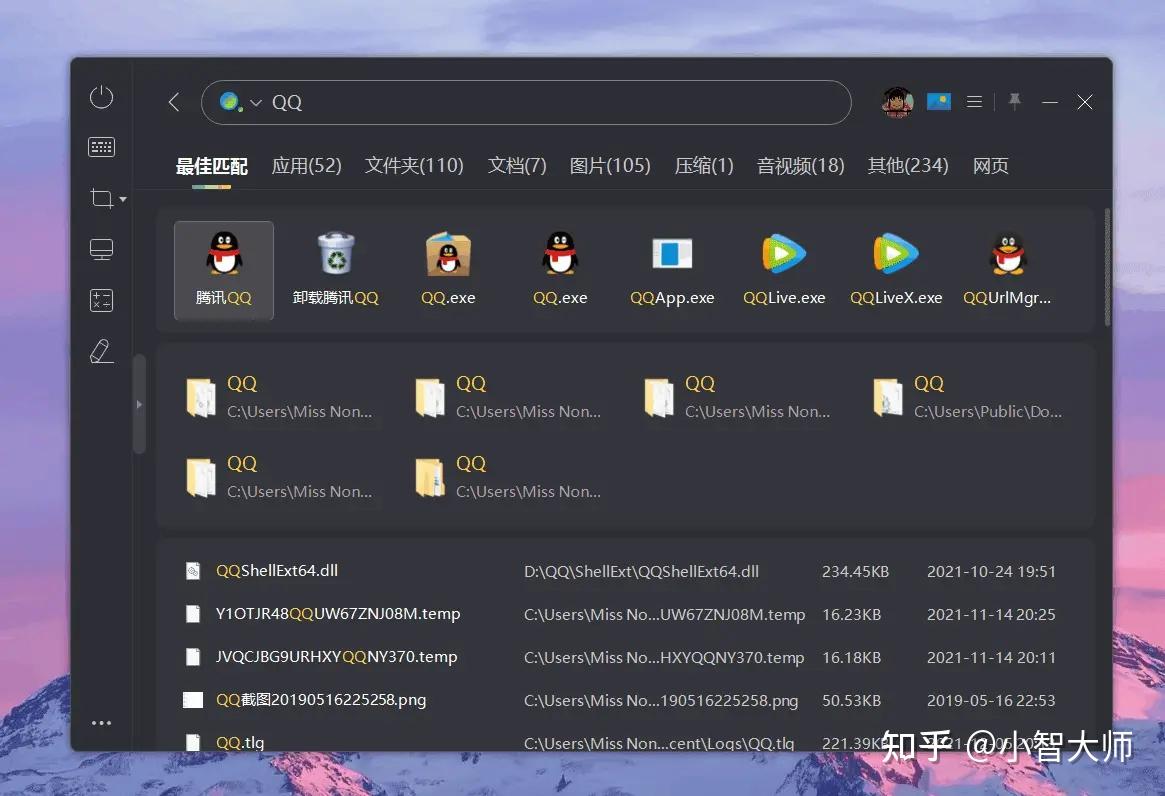Open the QQShellExt64.dll file row
The width and height of the screenshot is (1165, 796).
[x=624, y=571]
